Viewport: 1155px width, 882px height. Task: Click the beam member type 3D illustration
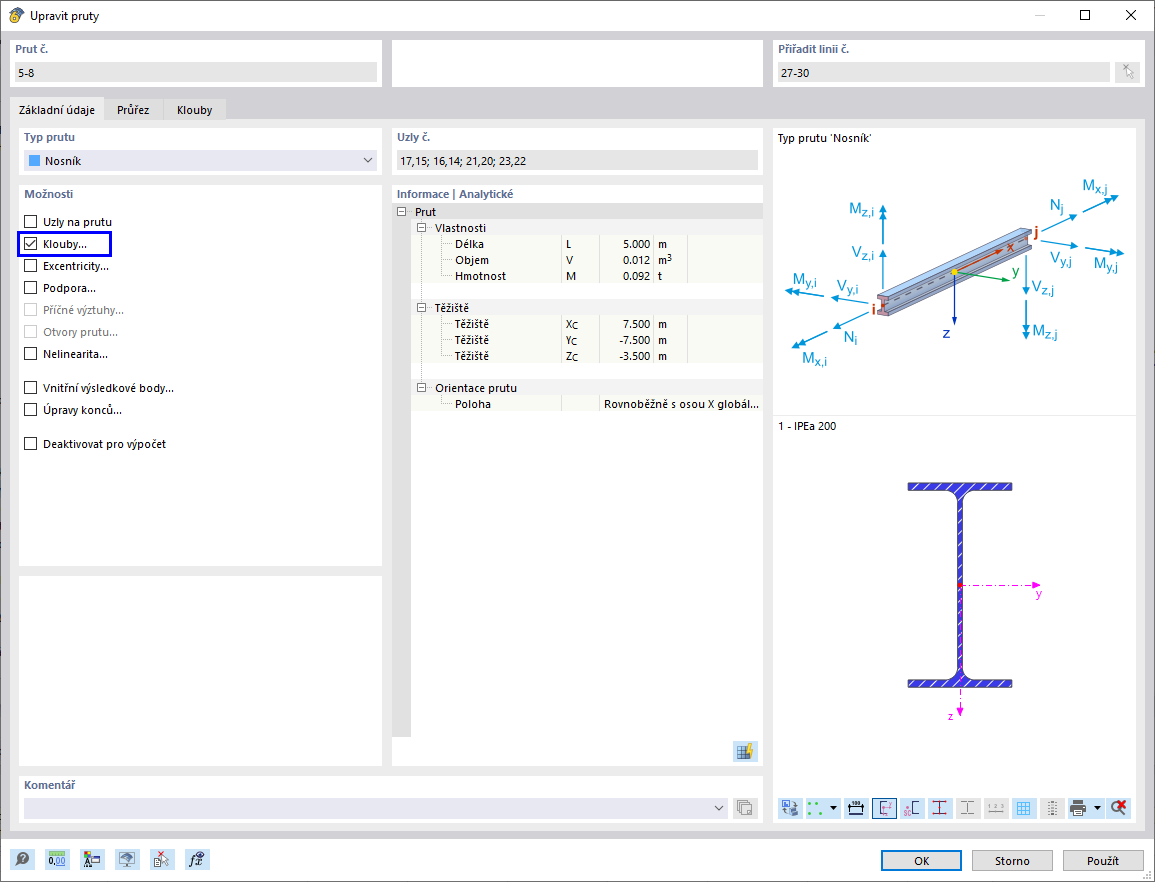[954, 273]
